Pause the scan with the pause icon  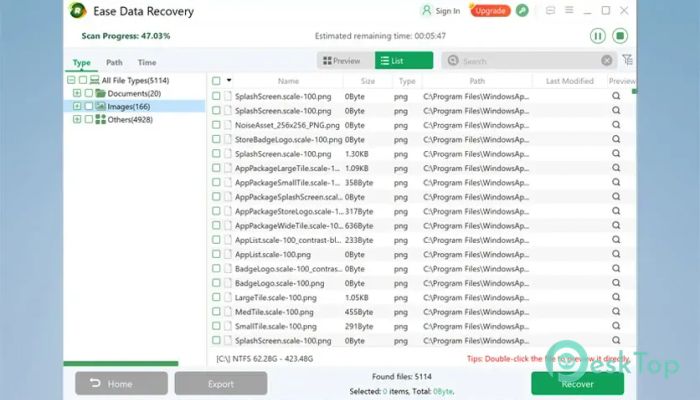(x=598, y=36)
